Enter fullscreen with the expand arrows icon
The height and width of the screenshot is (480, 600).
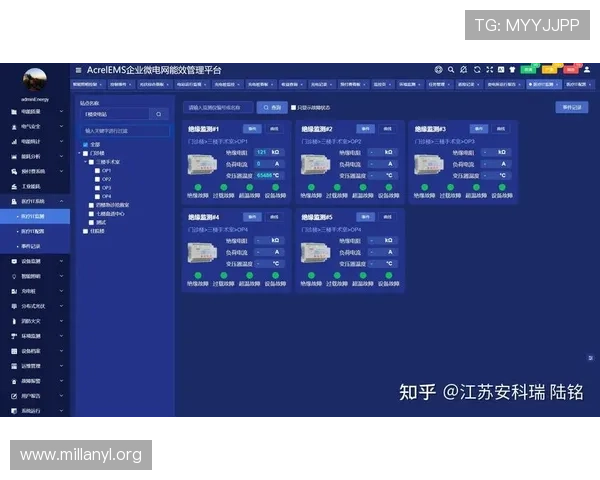(489, 70)
